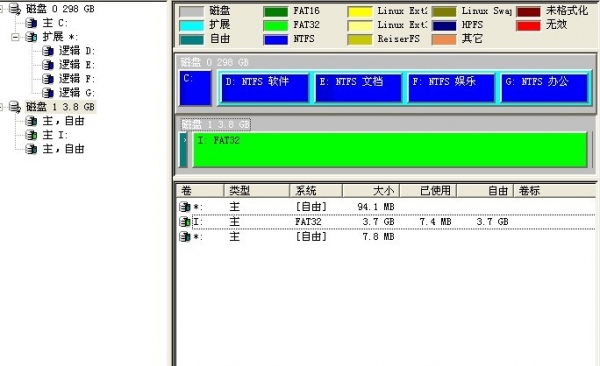Select 逻辑 G: in the tree
The height and width of the screenshot is (366, 600).
(77, 93)
